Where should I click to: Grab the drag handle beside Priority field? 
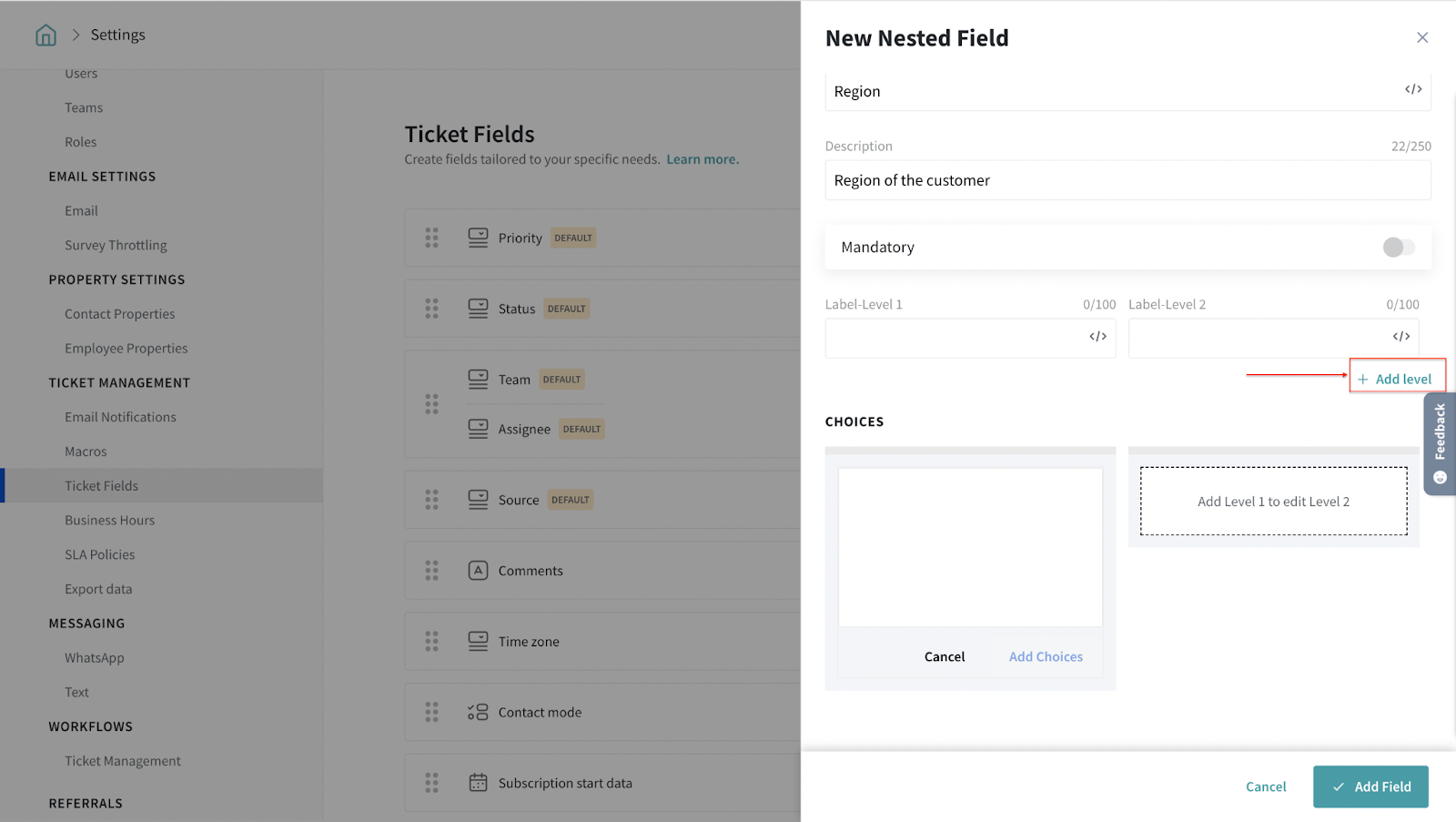point(431,238)
